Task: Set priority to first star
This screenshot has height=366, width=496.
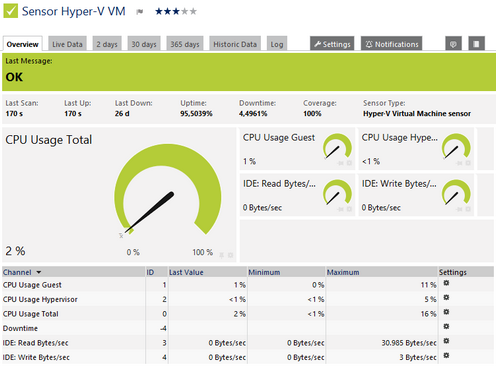Action: [159, 12]
